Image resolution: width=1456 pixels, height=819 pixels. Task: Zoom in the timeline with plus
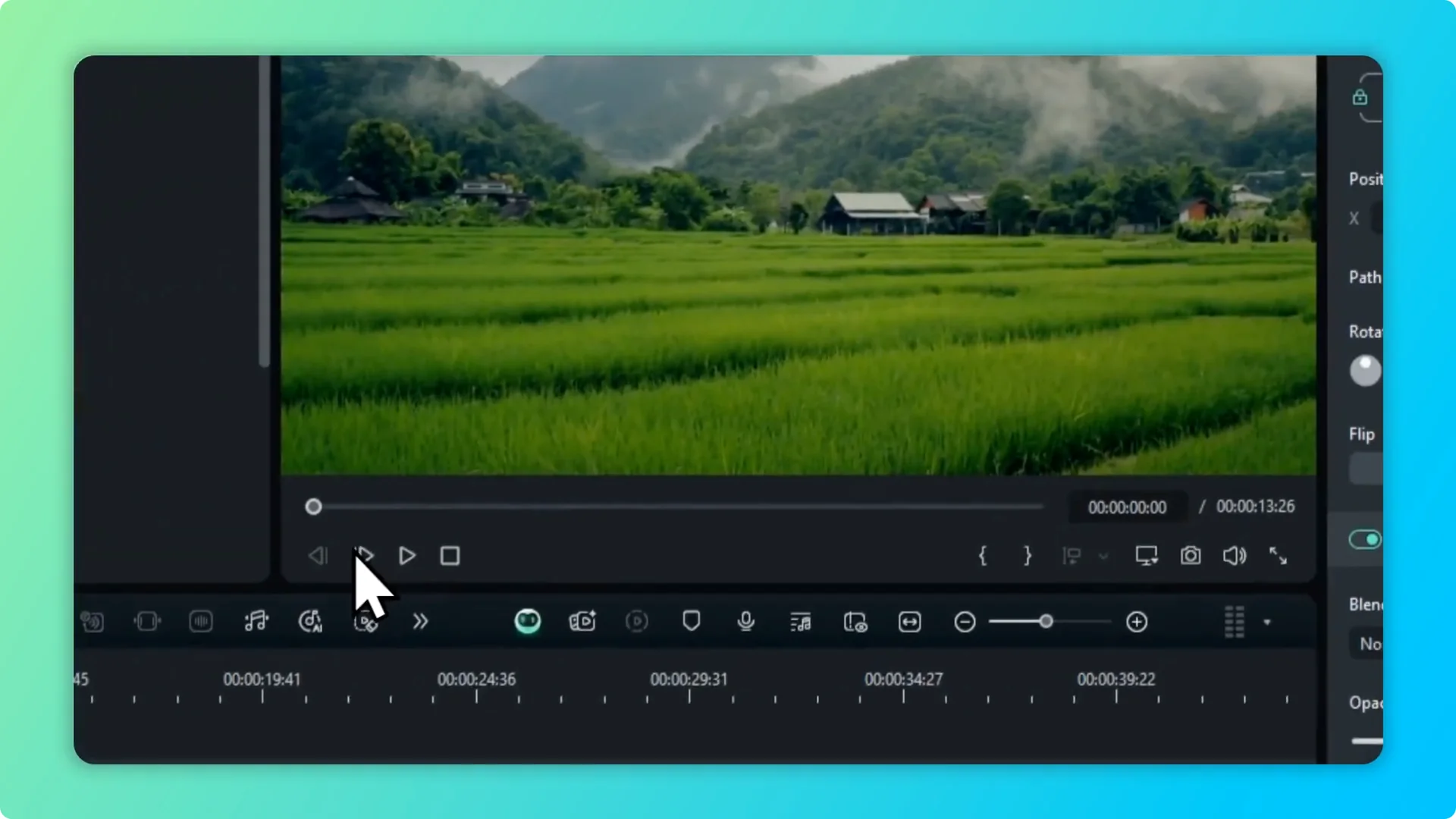pyautogui.click(x=1137, y=623)
